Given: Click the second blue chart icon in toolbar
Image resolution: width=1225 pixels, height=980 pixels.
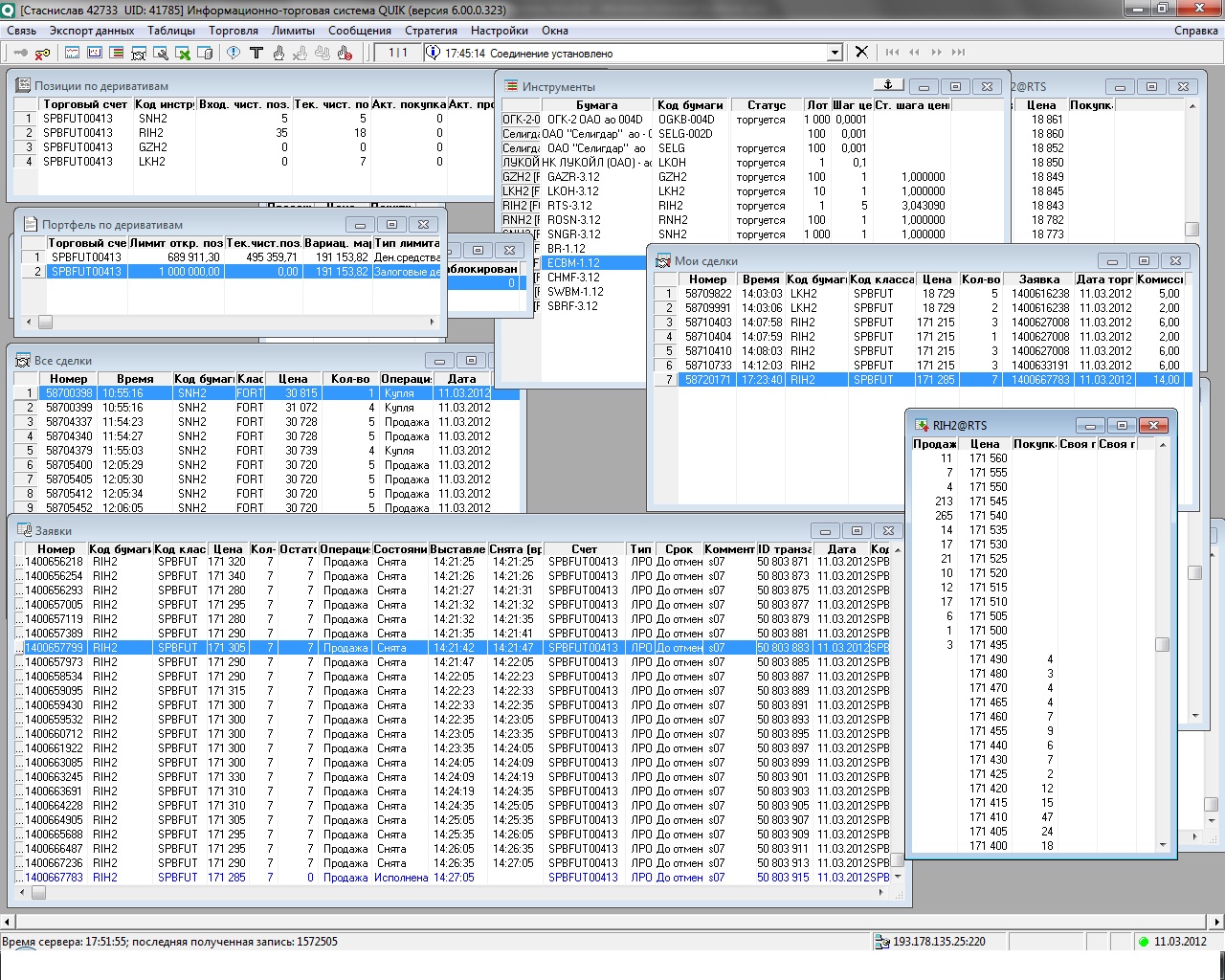Looking at the screenshot, I should click(95, 53).
